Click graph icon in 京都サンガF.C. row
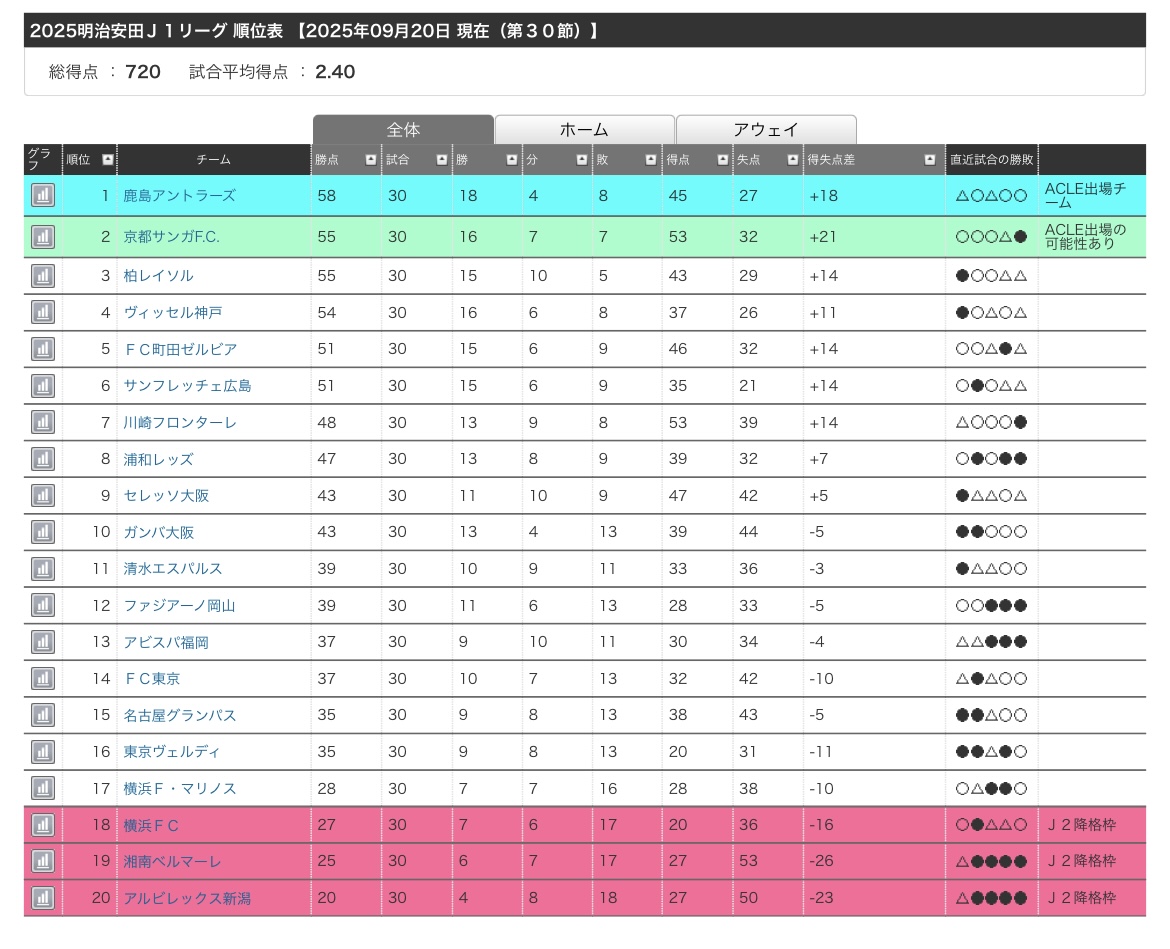Viewport: 1170px width, 949px height. pos(43,237)
